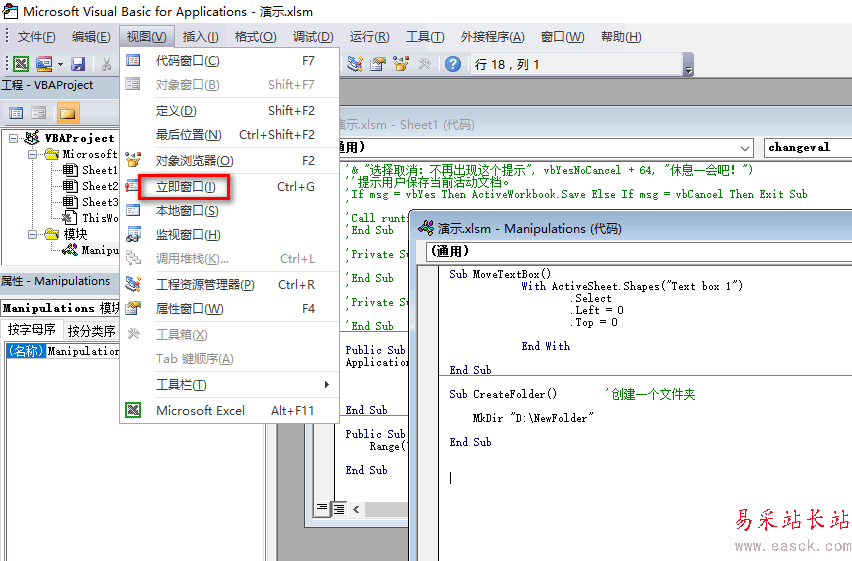The height and width of the screenshot is (561, 852).
Task: Click the properties icon beside 属性窗口
Action: [x=133, y=308]
